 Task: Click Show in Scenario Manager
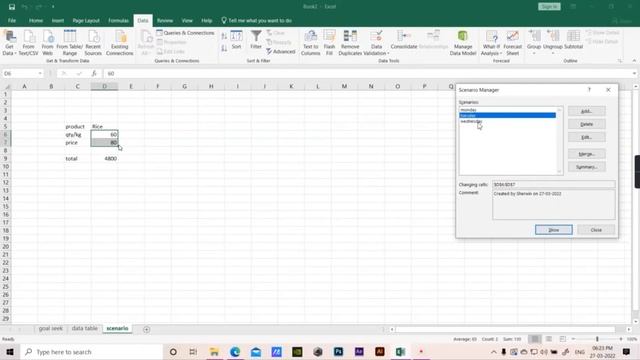[553, 230]
